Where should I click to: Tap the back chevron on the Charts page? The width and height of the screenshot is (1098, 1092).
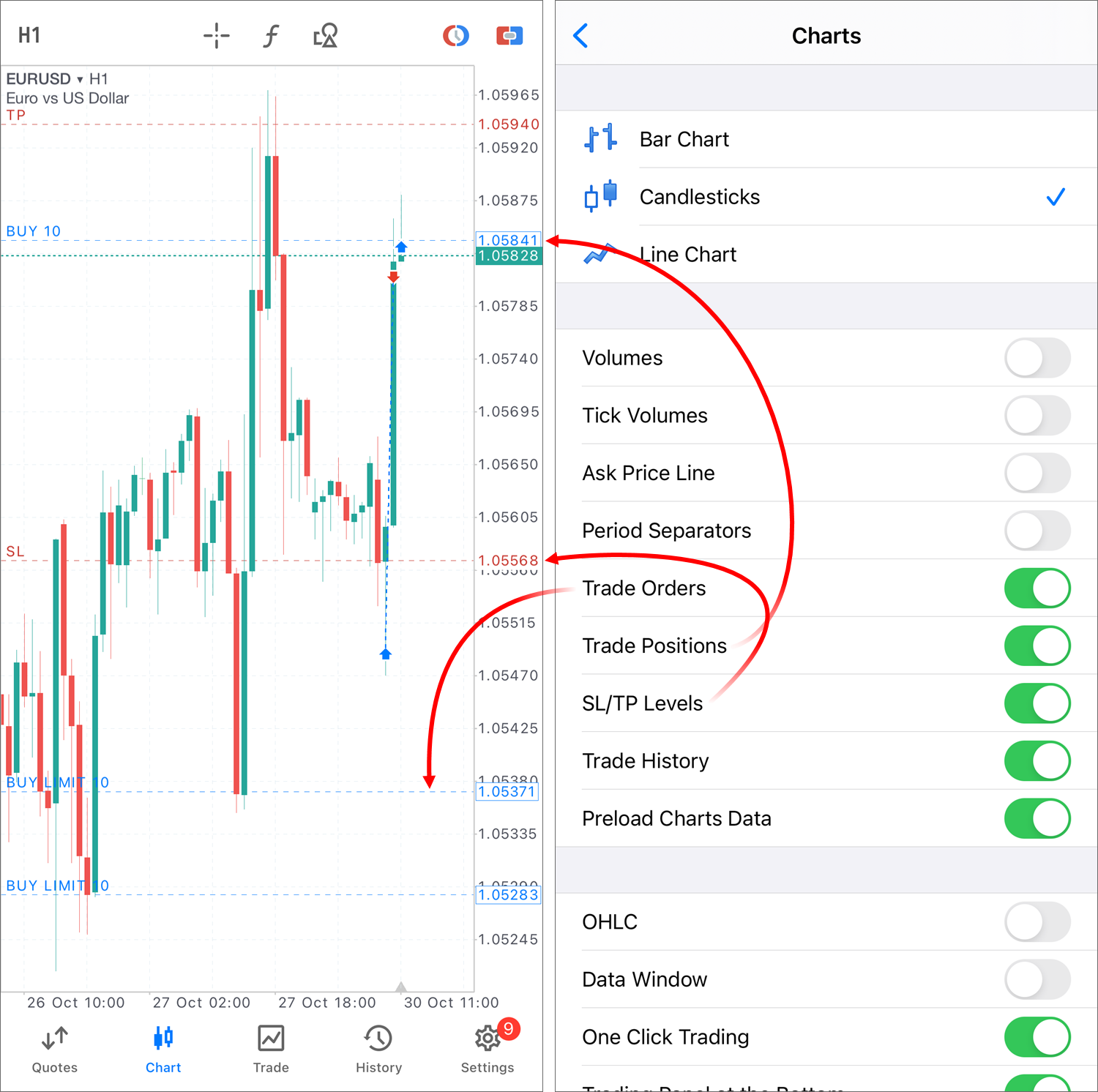tap(580, 35)
